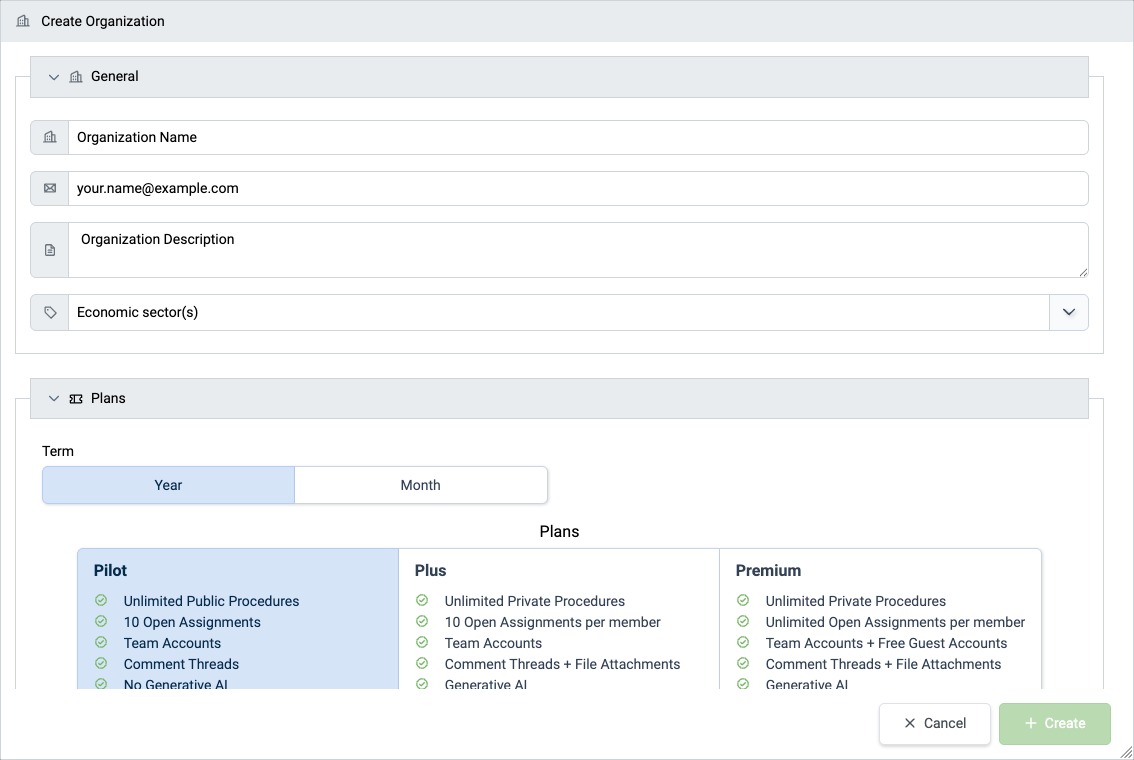This screenshot has height=760, width=1134.
Task: Click the centered Plans heading above cards
Action: 559,531
